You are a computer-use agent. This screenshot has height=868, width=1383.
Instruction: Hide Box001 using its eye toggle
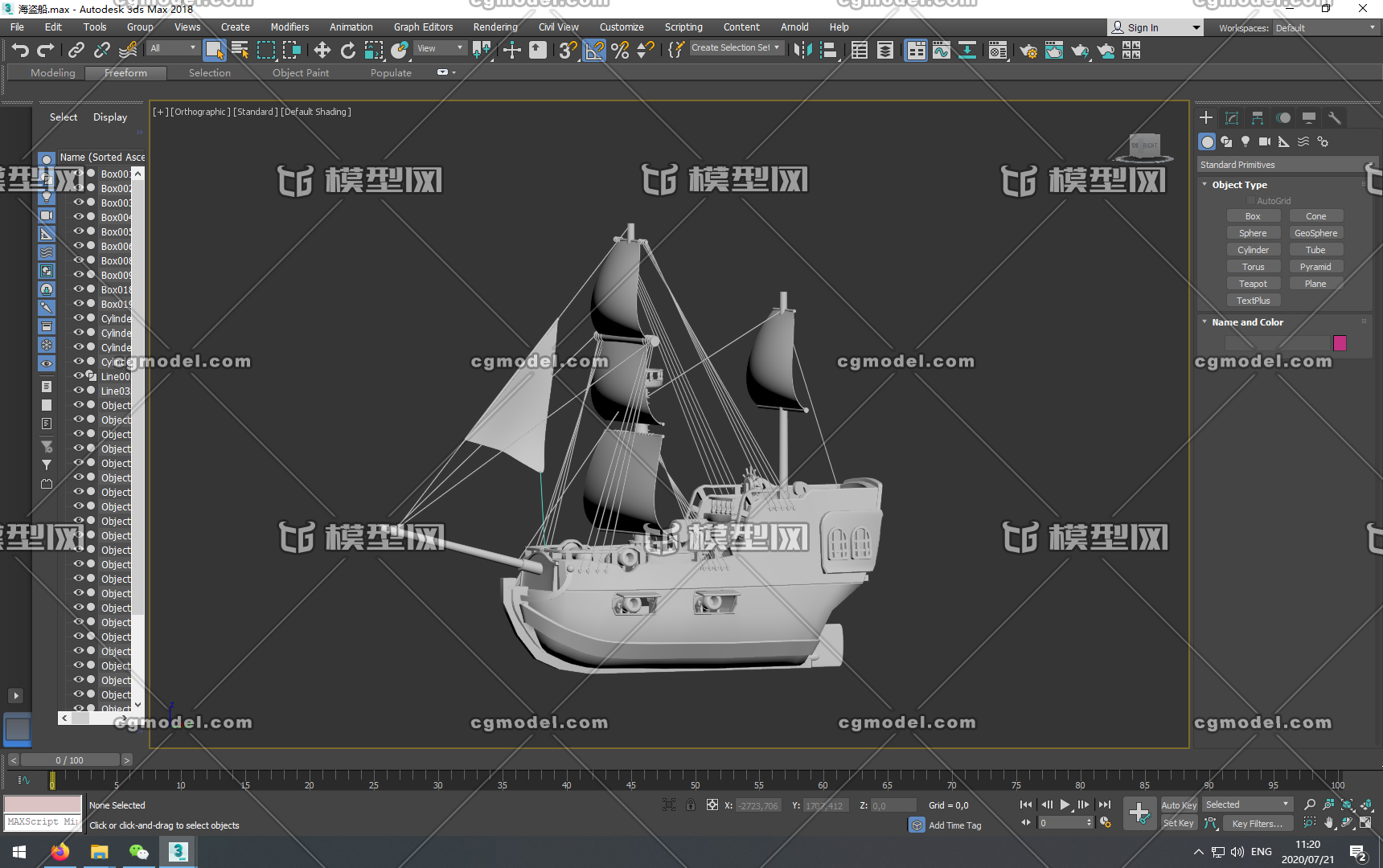(x=79, y=174)
